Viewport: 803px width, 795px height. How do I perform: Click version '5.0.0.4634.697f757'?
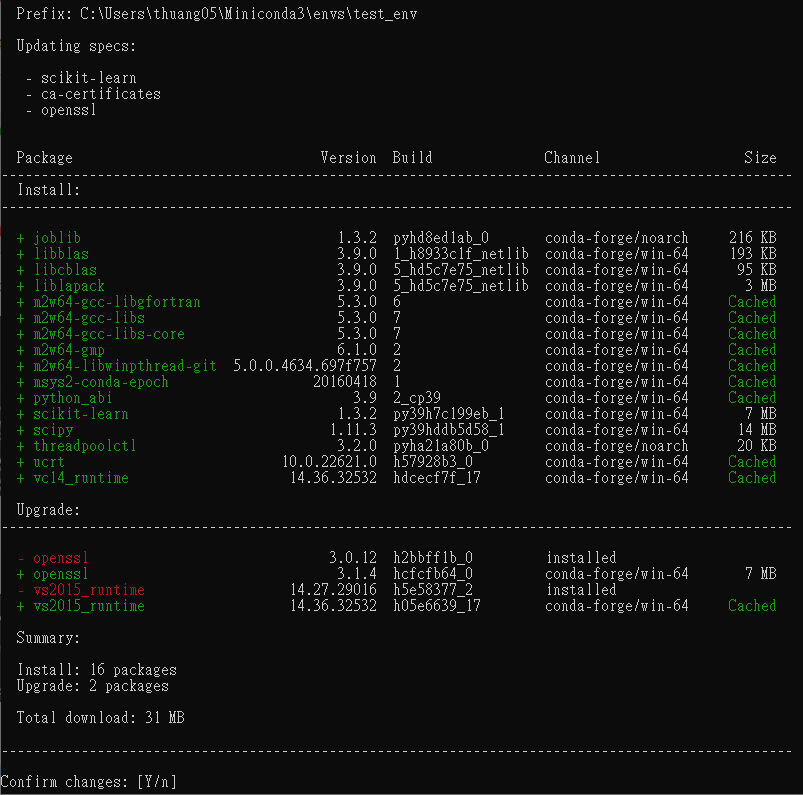(305, 366)
